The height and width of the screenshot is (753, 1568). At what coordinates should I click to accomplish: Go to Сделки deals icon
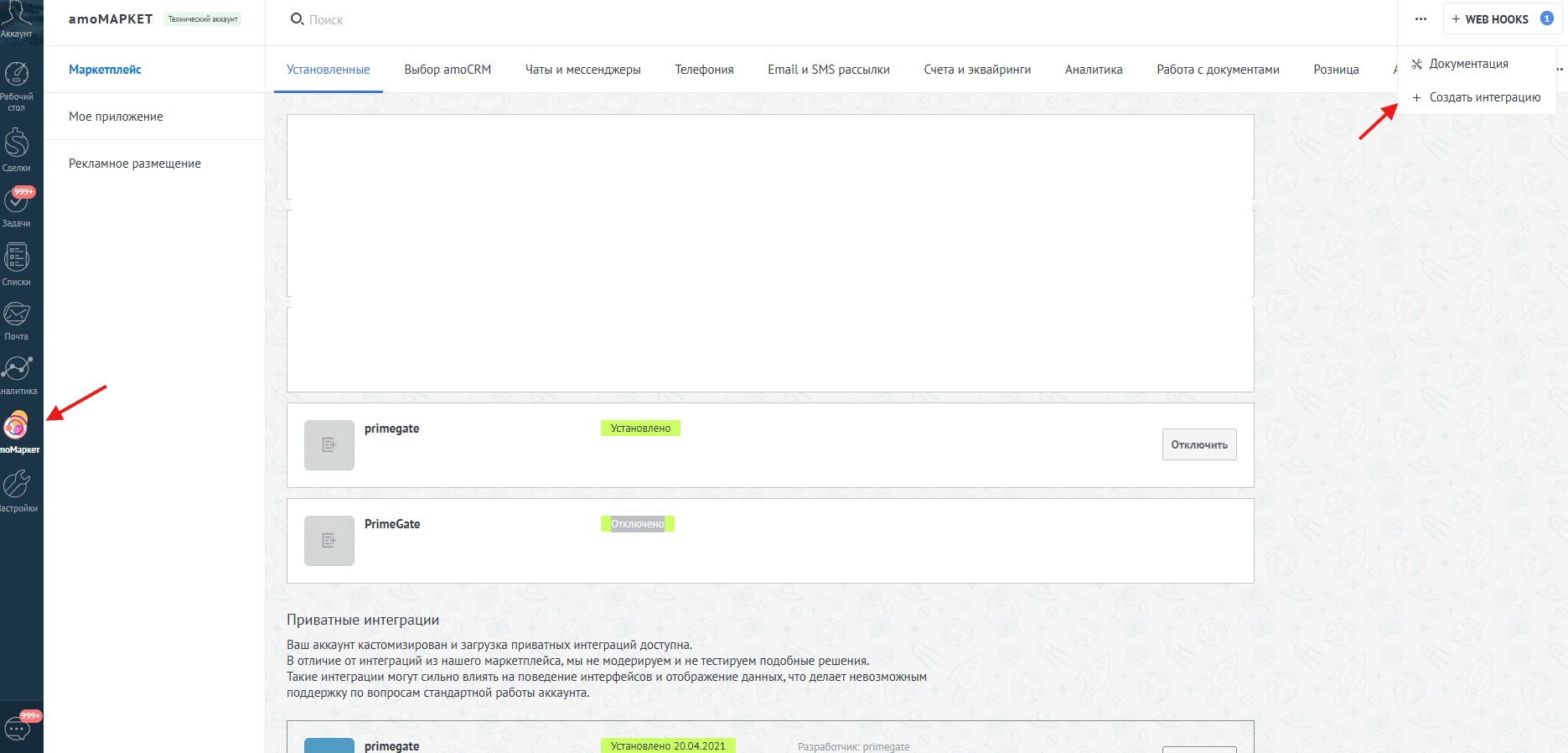click(17, 143)
